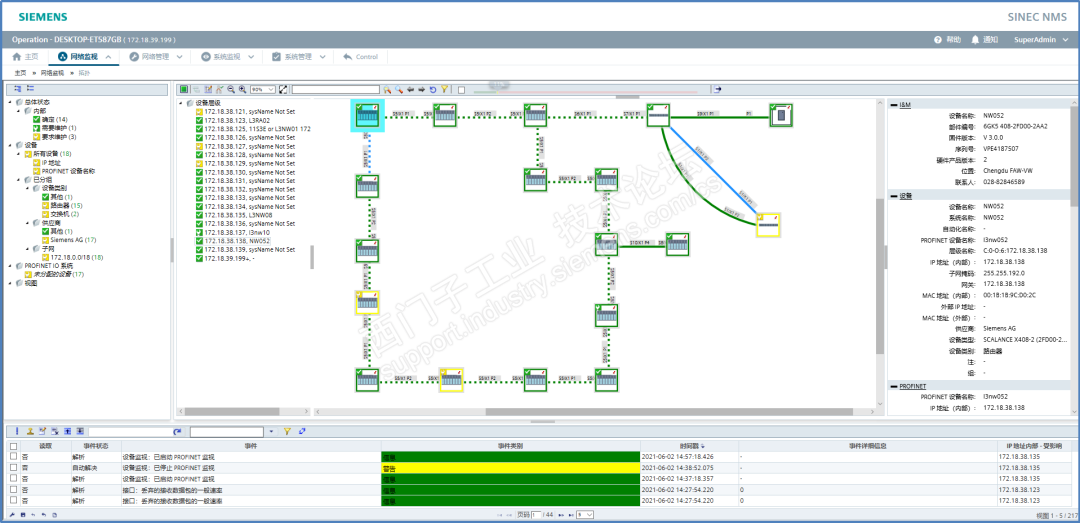Click the search go arrow beside event search
The image size is (1080, 523).
(177, 431)
